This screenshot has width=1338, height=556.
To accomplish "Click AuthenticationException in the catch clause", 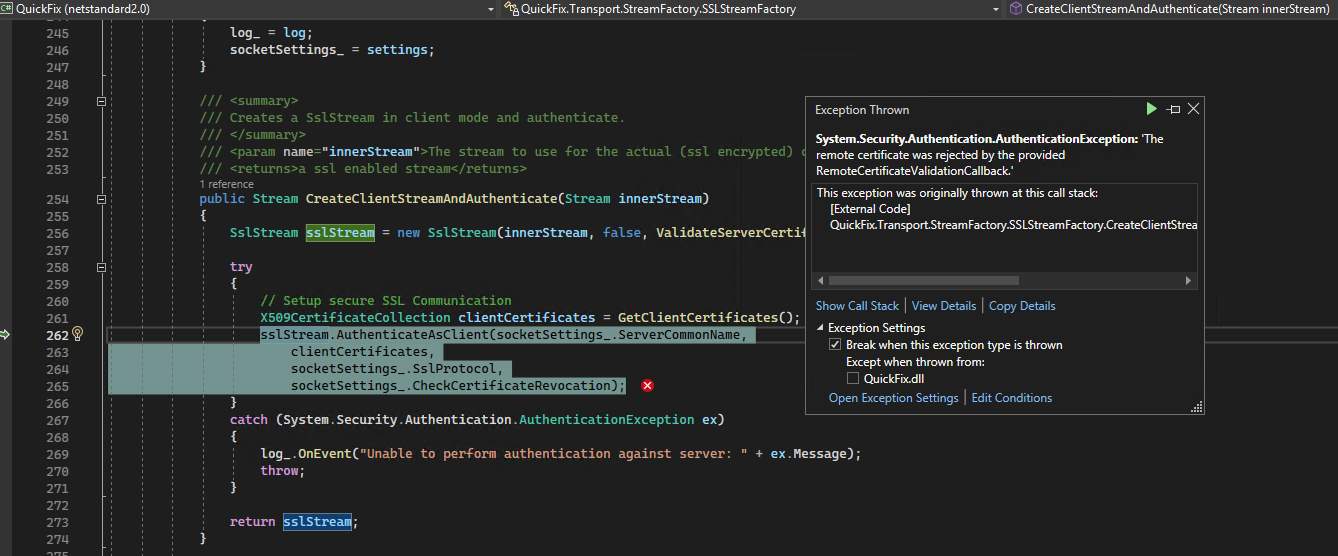I will (606, 420).
